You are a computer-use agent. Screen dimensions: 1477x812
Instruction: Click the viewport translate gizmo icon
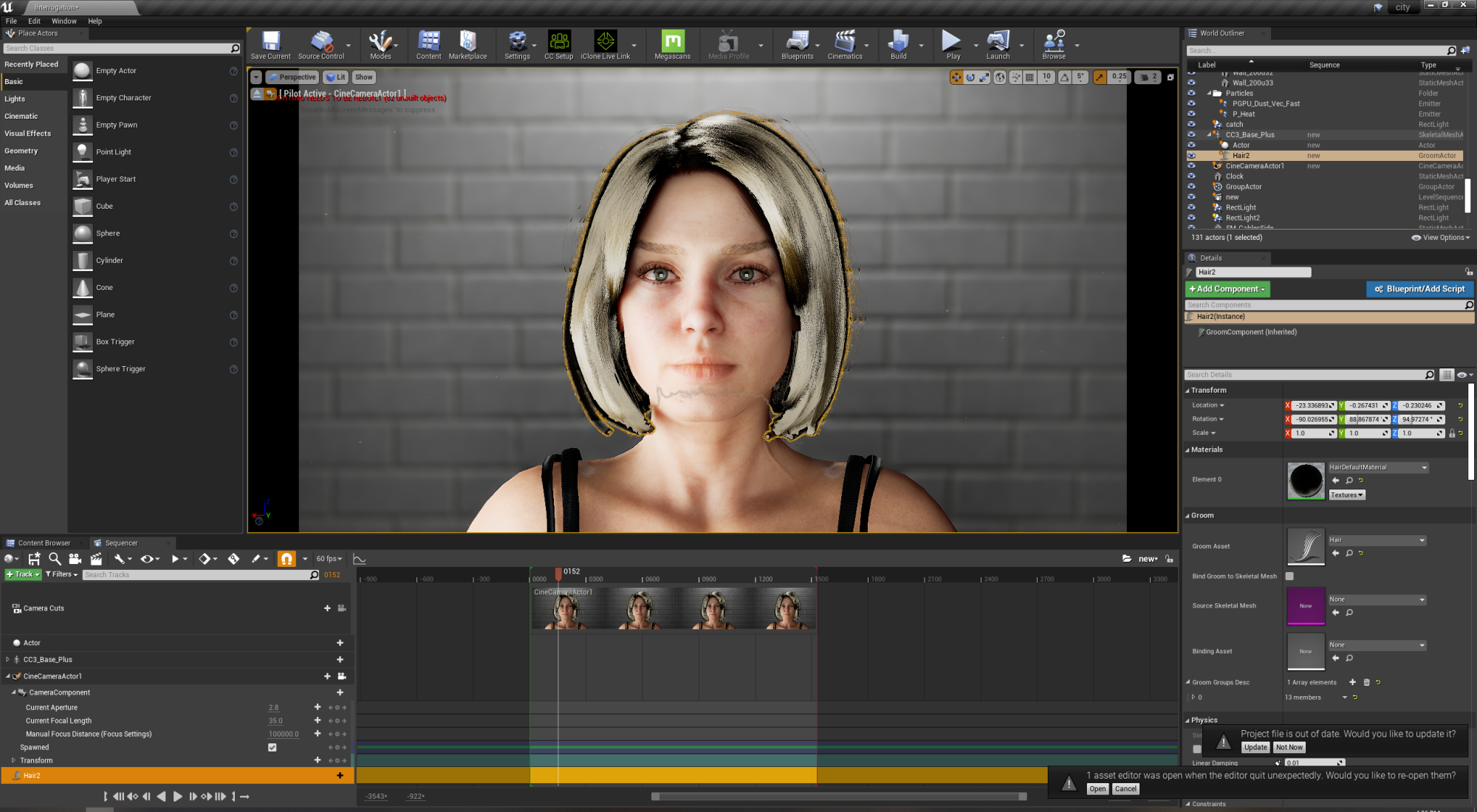(956, 77)
